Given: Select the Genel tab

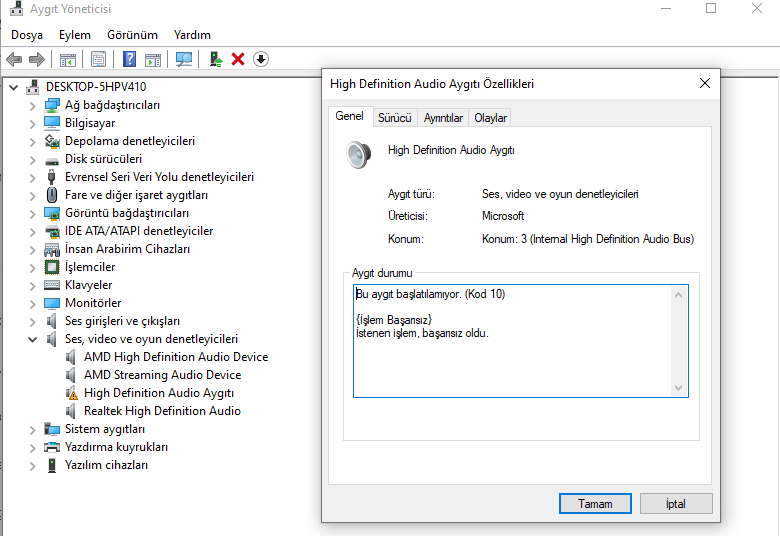Looking at the screenshot, I should point(349,116).
